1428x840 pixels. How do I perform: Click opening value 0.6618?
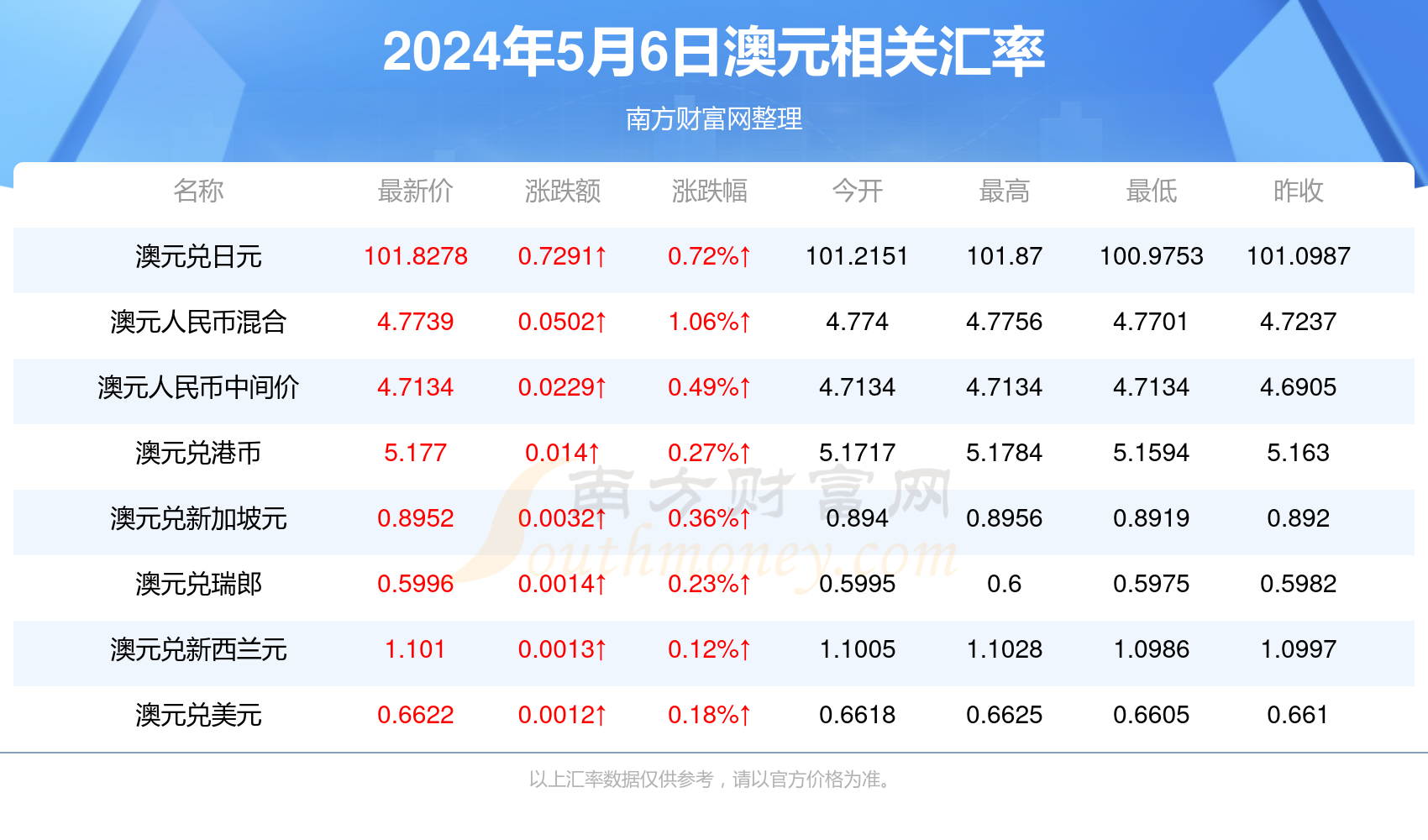[857, 715]
